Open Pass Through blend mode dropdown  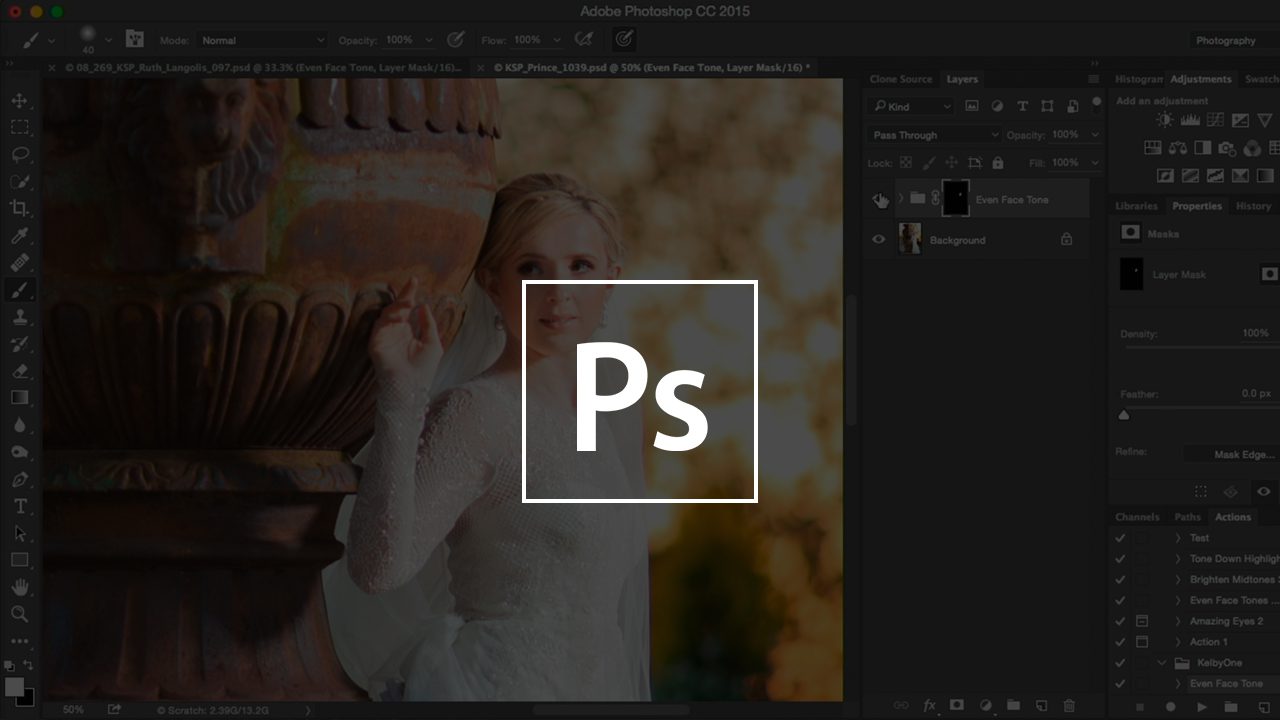point(934,135)
